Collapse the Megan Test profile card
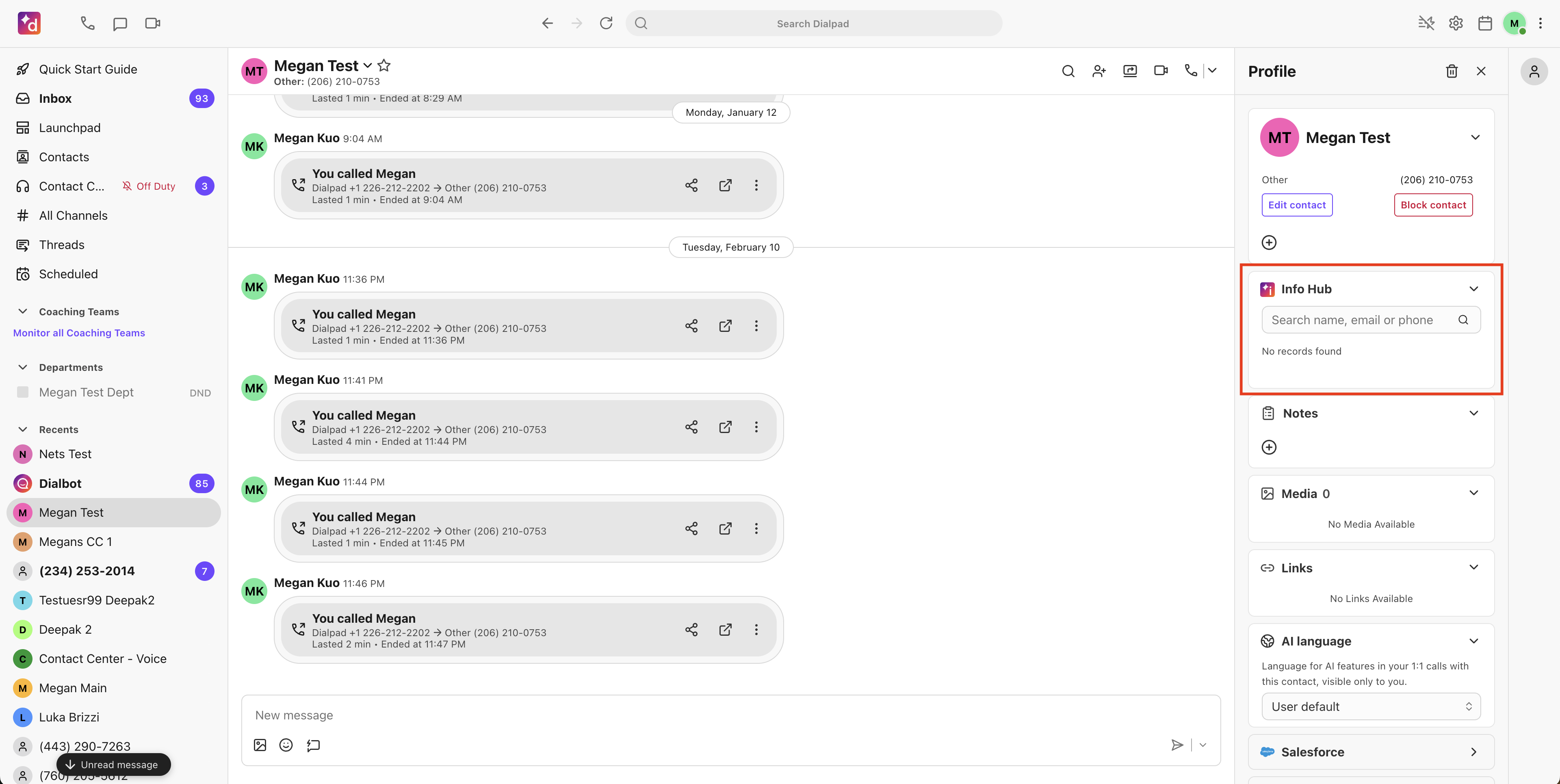 point(1476,137)
